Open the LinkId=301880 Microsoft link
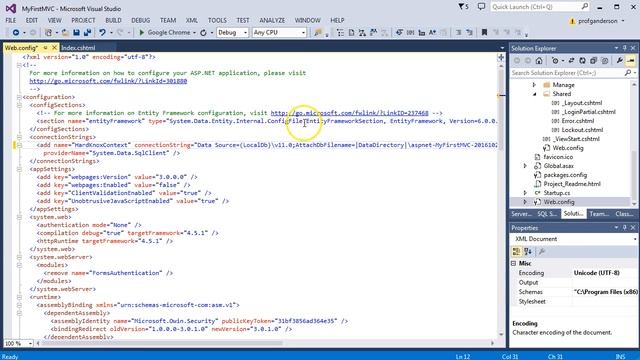 pos(108,81)
